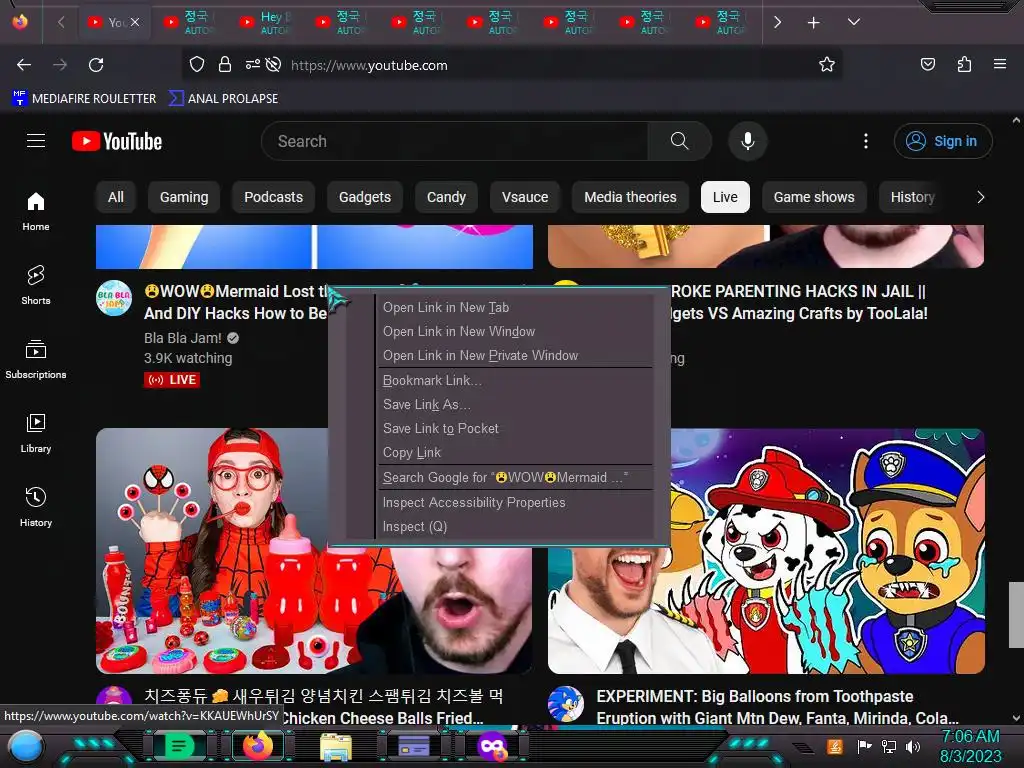Toggle YouTube guide hamburger menu
1024x768 pixels.
[x=36, y=141]
